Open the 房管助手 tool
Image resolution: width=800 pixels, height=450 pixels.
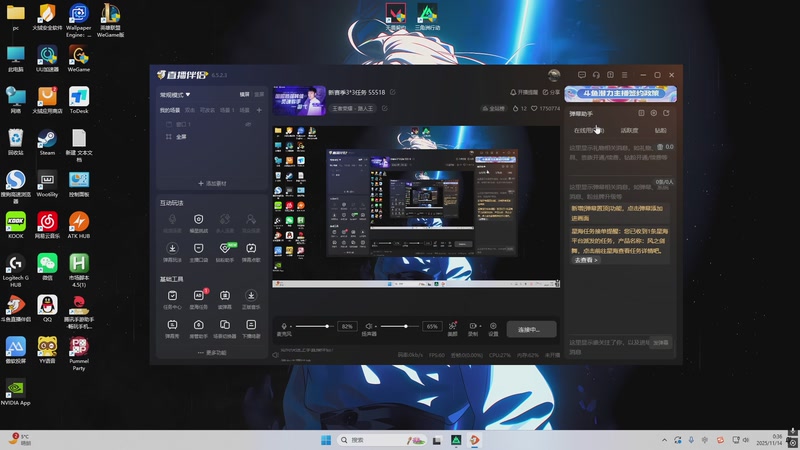tap(198, 329)
